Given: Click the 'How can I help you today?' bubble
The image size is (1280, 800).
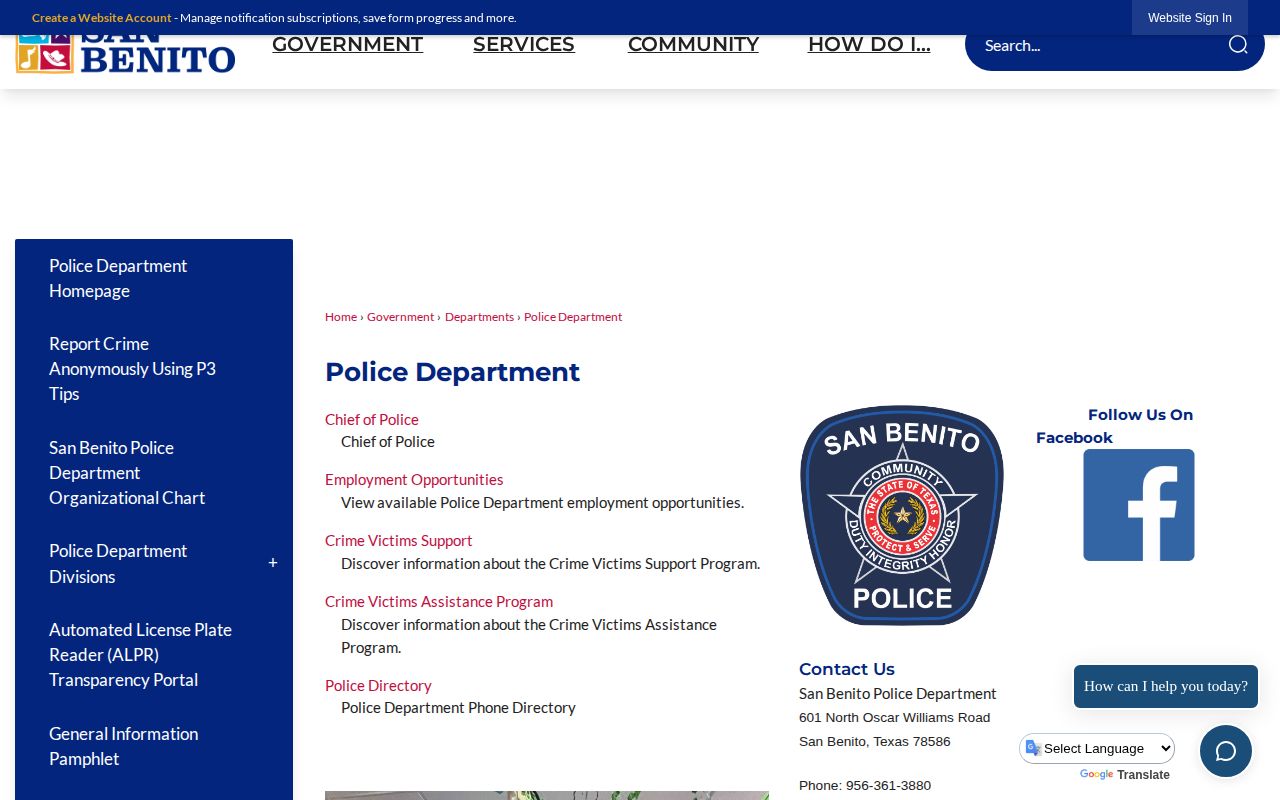Looking at the screenshot, I should [1166, 686].
